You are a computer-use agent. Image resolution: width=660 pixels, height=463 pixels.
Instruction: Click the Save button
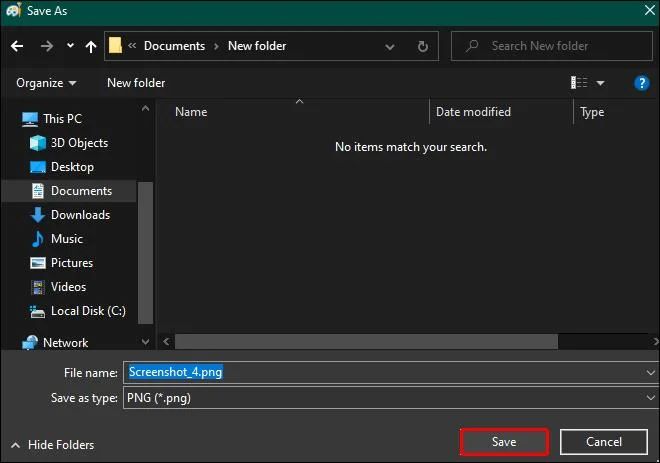pos(504,442)
